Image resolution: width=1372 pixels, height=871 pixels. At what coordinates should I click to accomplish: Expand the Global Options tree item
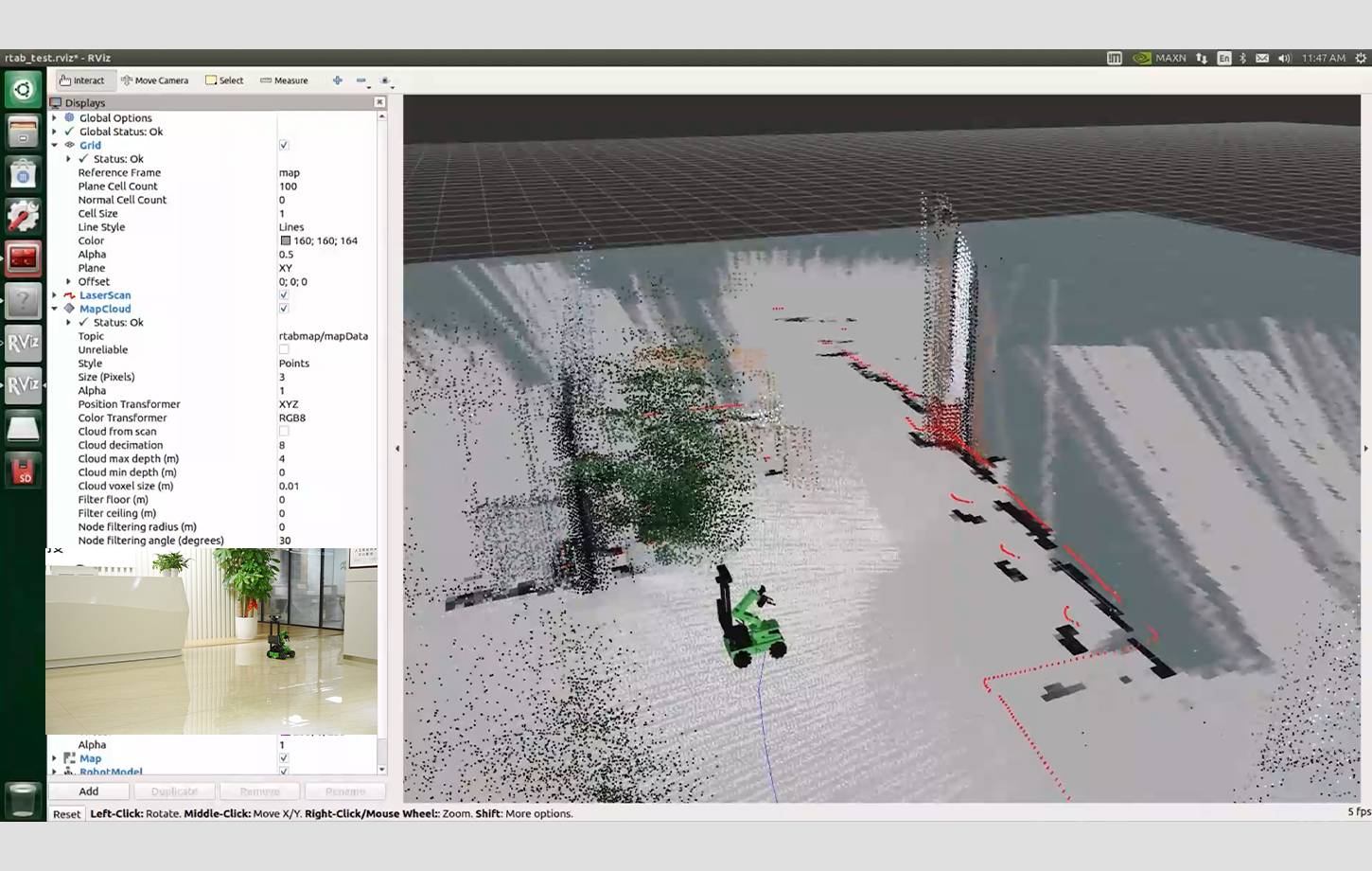click(x=55, y=118)
